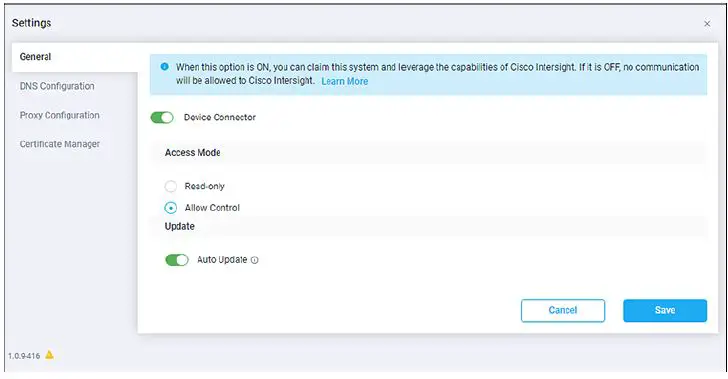Toggle the Auto Update switch
This screenshot has width=728, height=379.
[177, 260]
